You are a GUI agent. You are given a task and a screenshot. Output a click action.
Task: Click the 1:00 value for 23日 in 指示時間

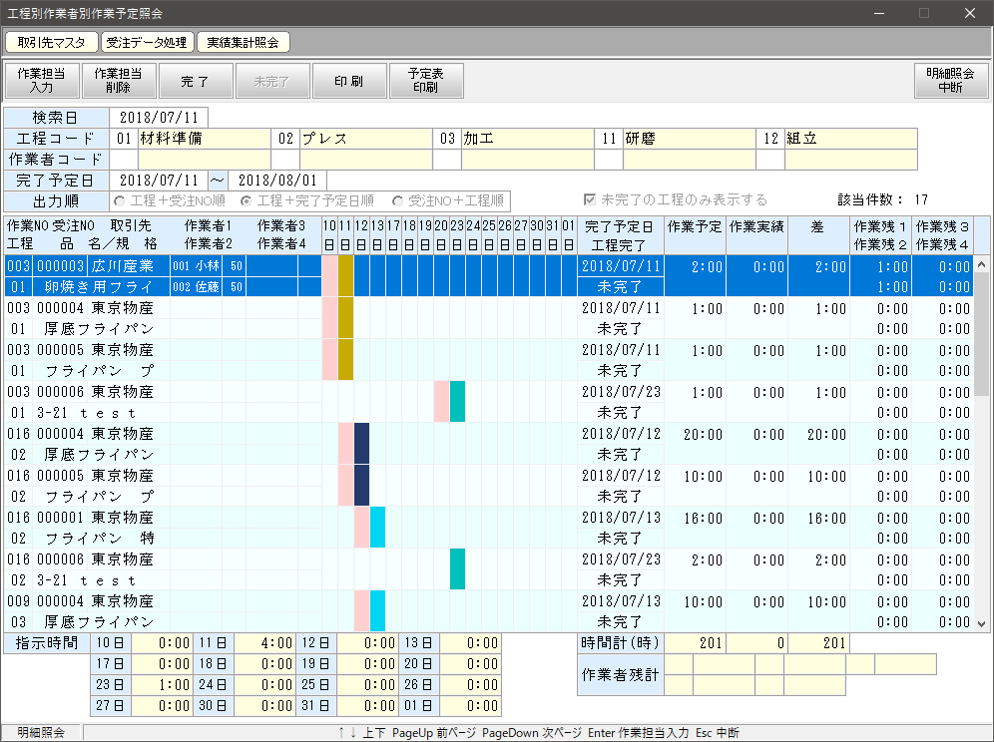coord(162,685)
